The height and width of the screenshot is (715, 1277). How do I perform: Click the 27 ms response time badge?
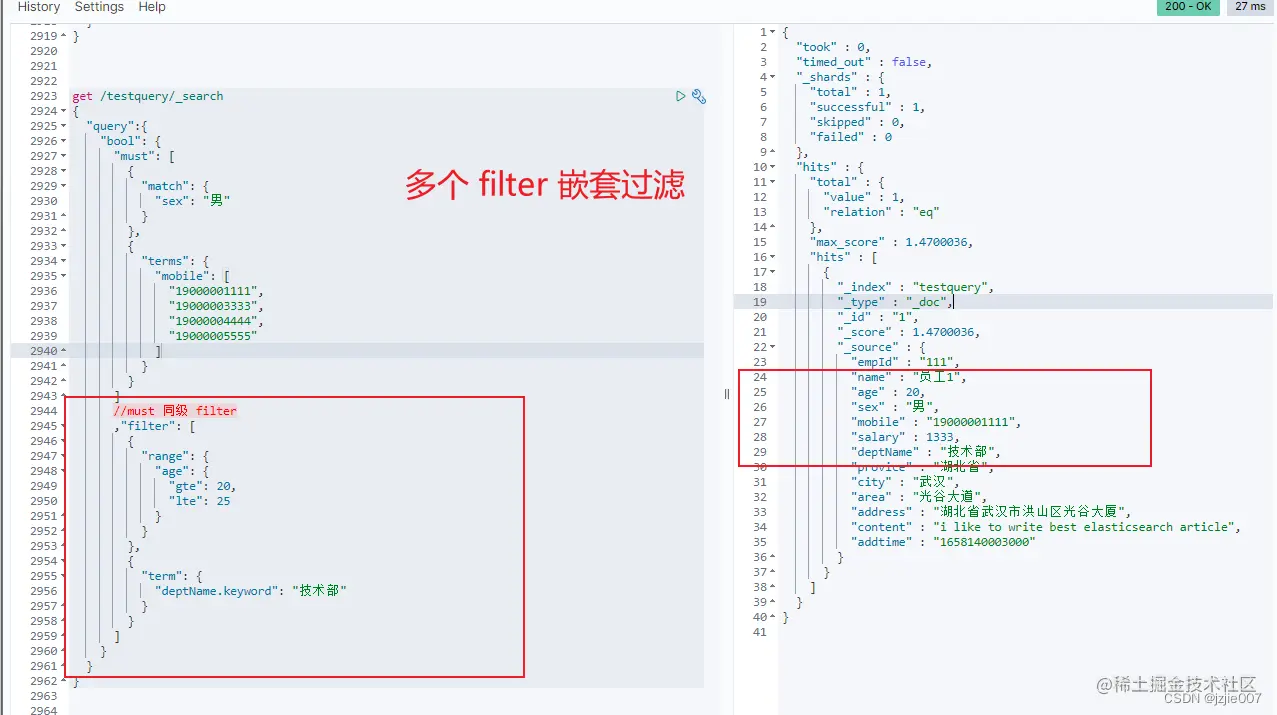point(1249,7)
